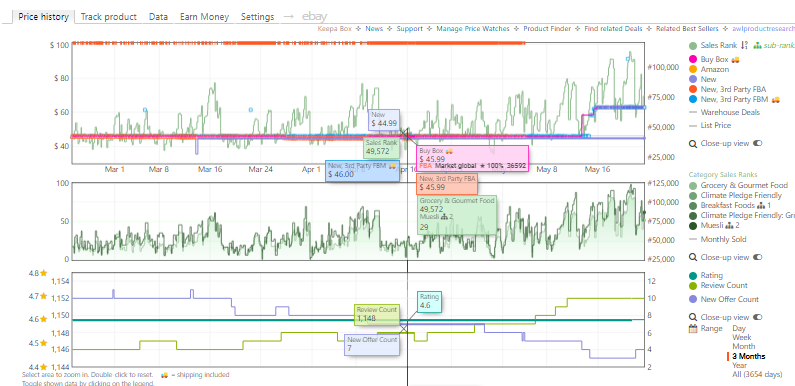Click the magnifier icon beside top Close-up view
Image resolution: width=795 pixels, height=386 pixels.
click(693, 144)
